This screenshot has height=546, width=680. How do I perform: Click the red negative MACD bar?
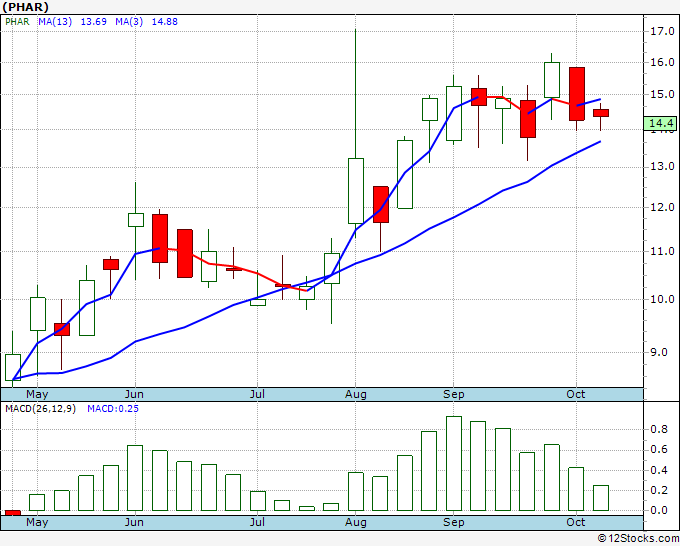[13, 513]
